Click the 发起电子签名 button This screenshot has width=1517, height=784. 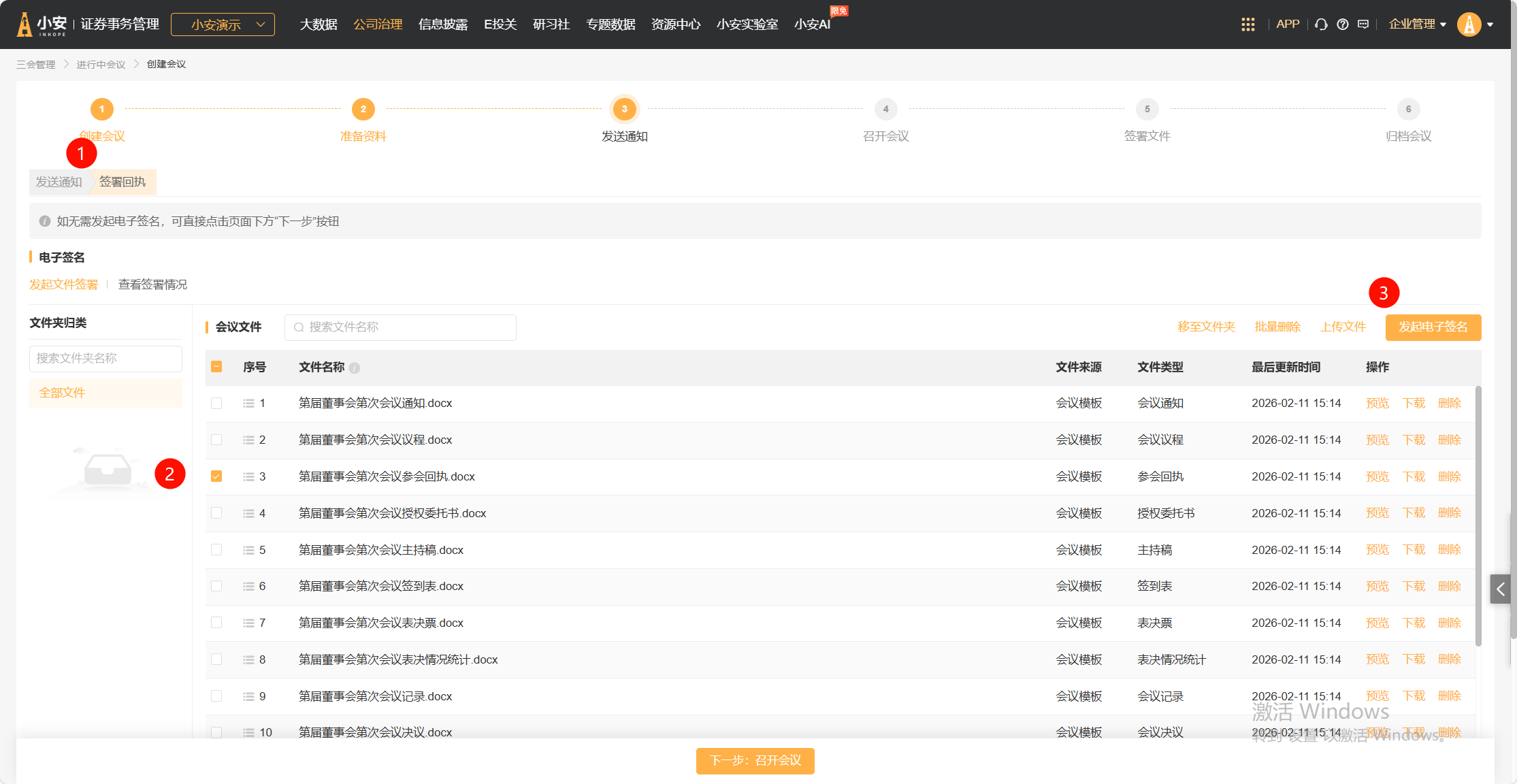[1433, 327]
